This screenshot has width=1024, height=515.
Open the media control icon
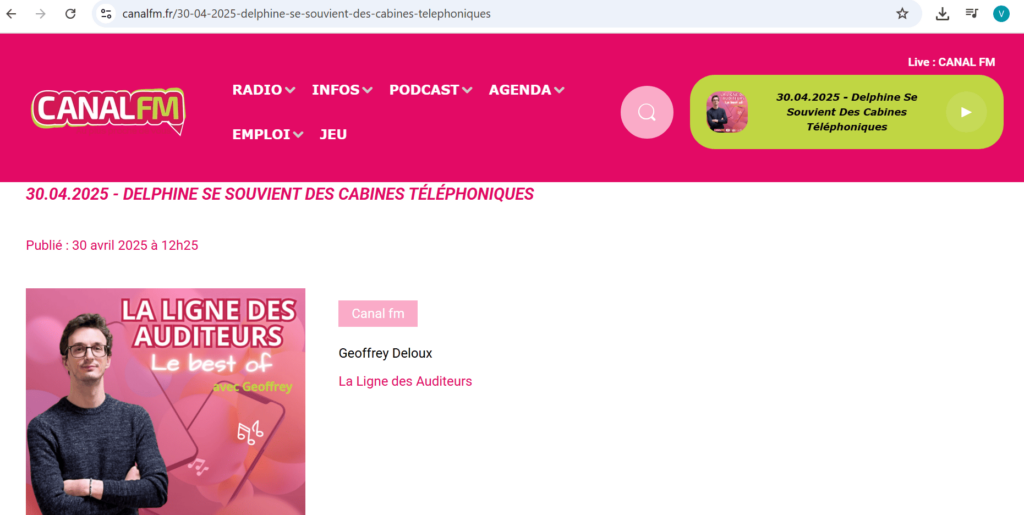972,14
